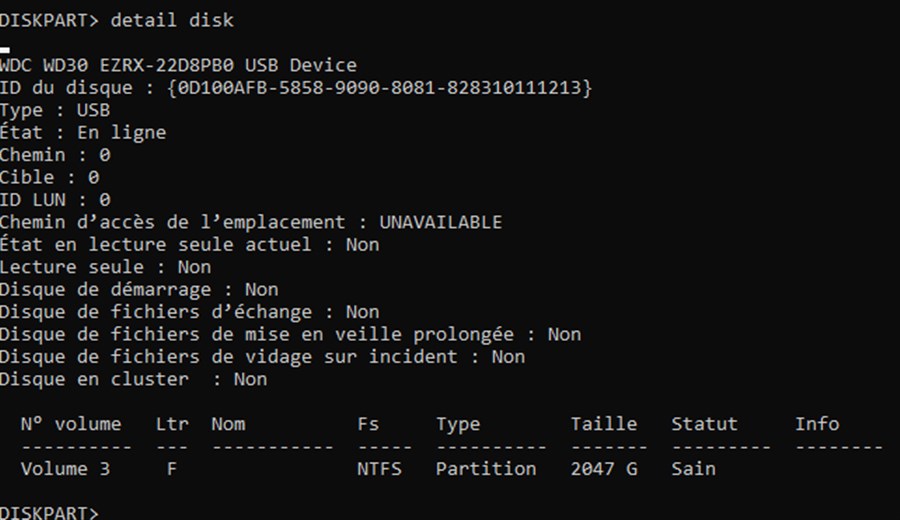
Task: Click the 'Disque de démarrage' line
Action: tap(139, 289)
